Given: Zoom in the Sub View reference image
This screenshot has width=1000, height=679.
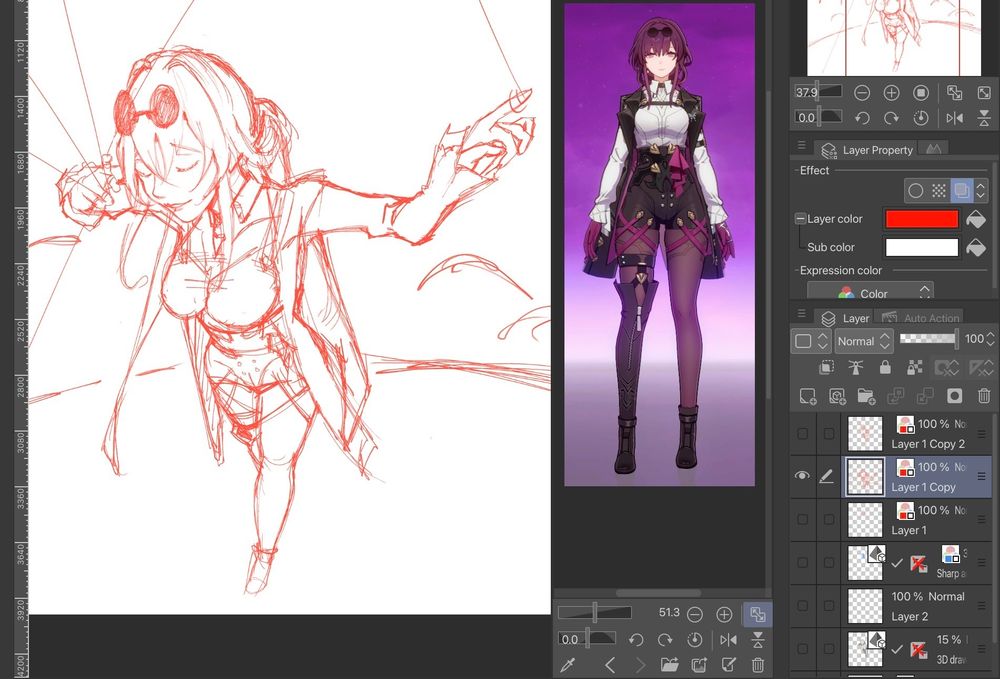Looking at the screenshot, I should [x=724, y=615].
